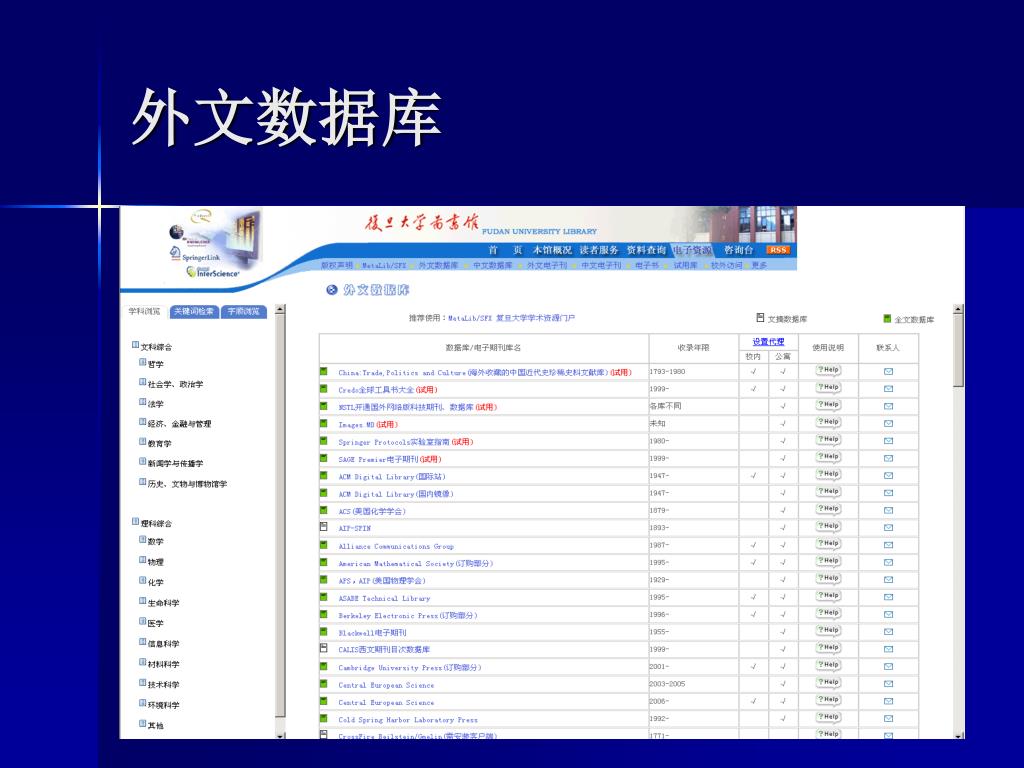Click the subject tree scrollbar up arrow
Image resolution: width=1024 pixels, height=768 pixels.
pos(280,309)
